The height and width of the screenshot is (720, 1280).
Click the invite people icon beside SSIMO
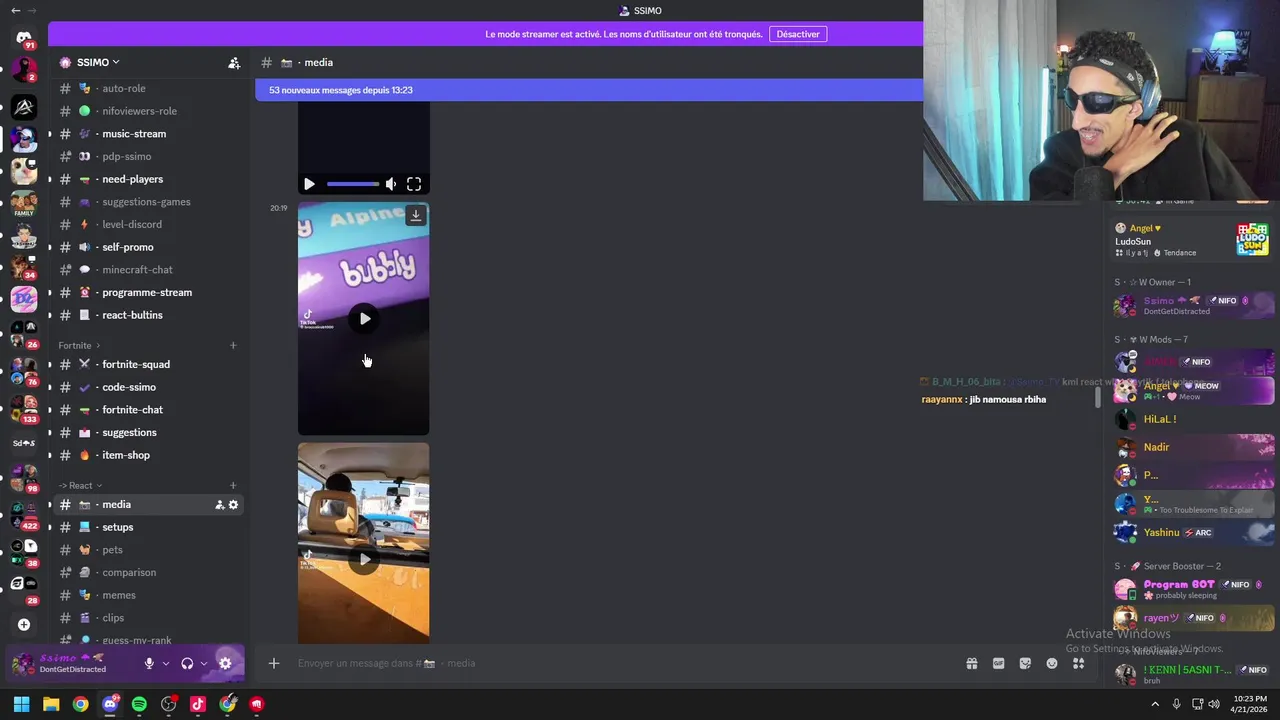coord(234,62)
